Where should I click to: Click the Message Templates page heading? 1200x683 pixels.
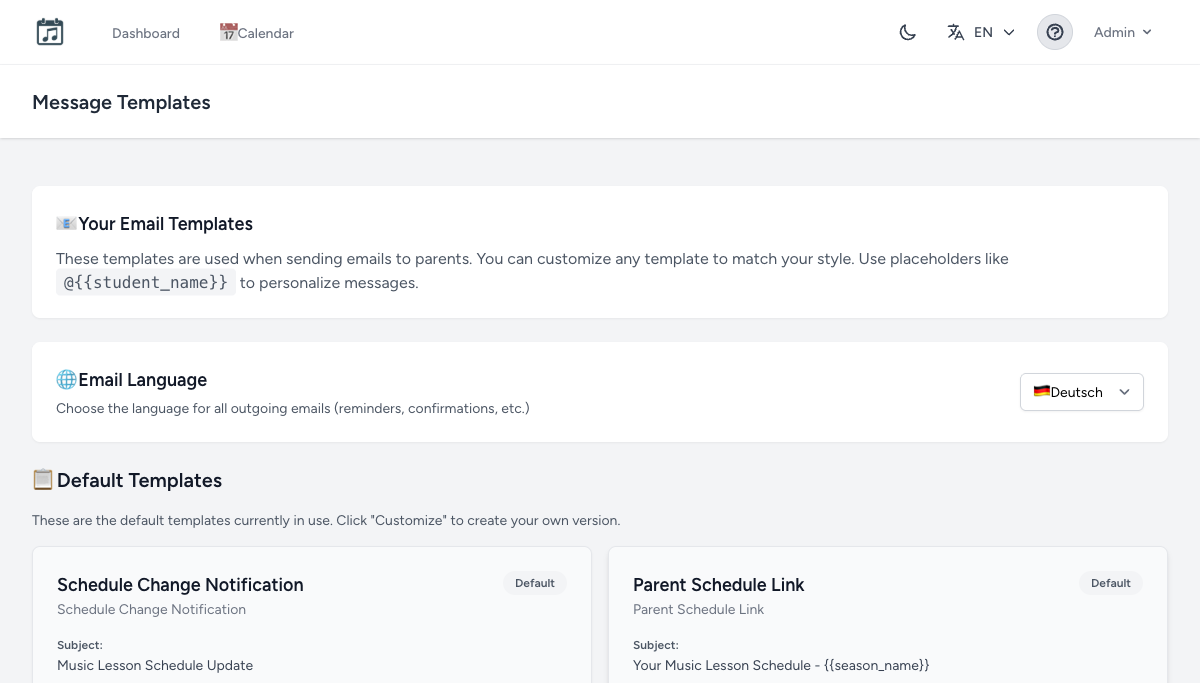[x=121, y=102]
